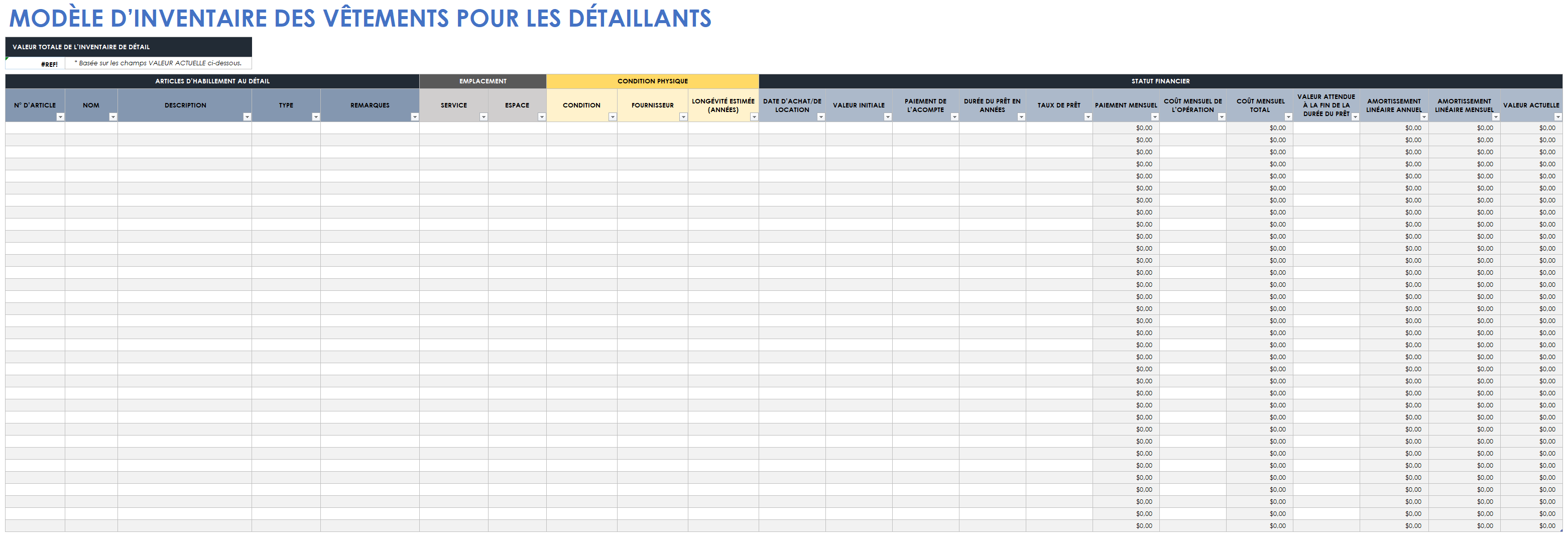Click the spreadsheet title MODÈLE D'INVENTAIRE DES VÊTEMENTS

[360, 18]
